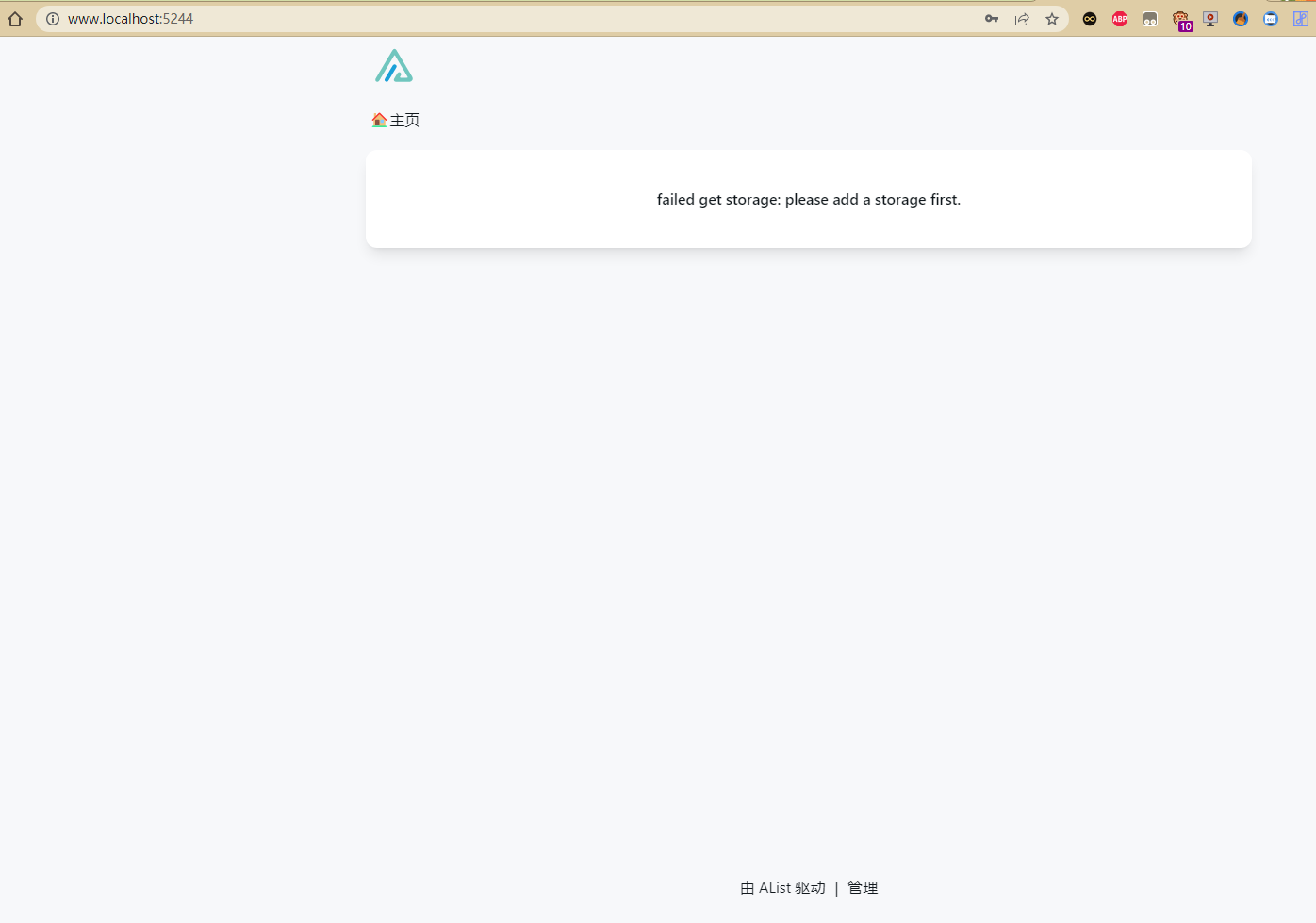Click the site info circle icon before the URL

(x=52, y=17)
